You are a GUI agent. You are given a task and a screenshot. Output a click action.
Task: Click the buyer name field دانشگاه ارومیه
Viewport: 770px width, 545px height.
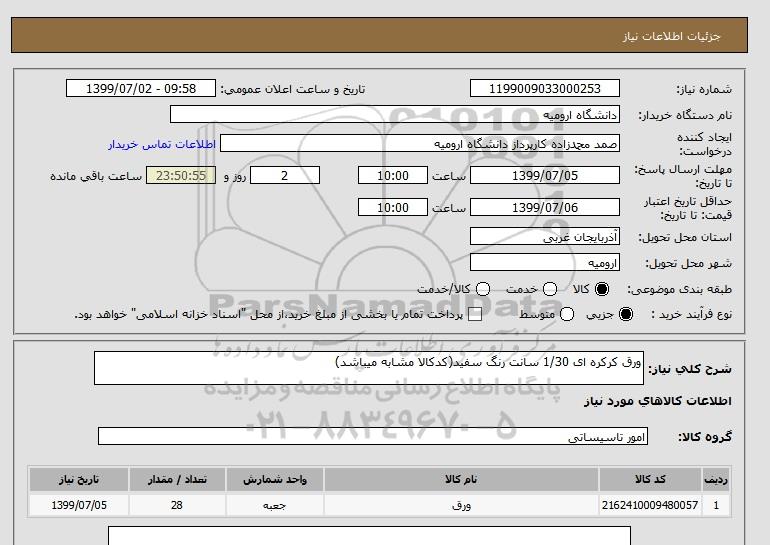coord(395,114)
